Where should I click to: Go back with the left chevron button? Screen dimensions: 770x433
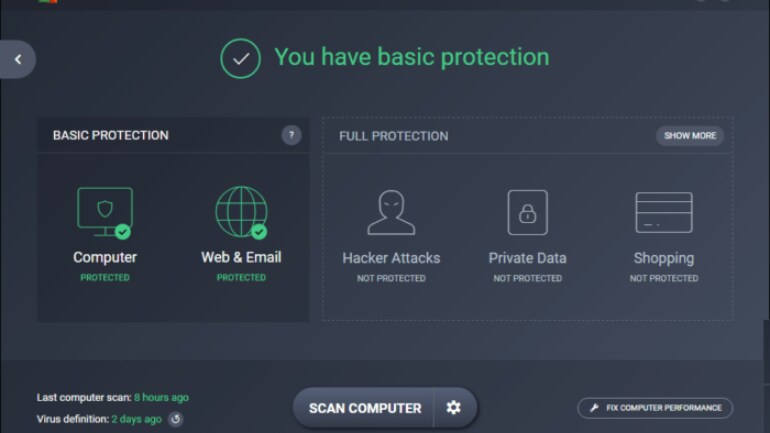coord(18,59)
